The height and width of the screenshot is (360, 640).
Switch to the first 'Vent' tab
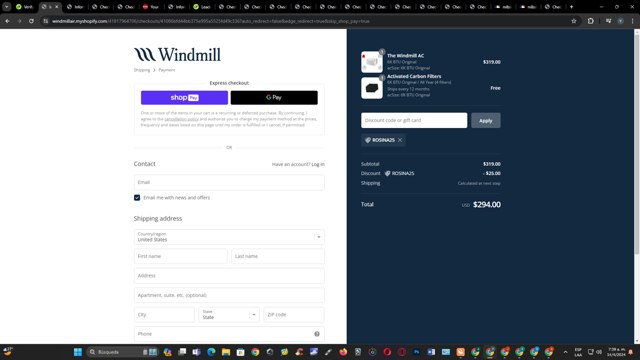25,7
